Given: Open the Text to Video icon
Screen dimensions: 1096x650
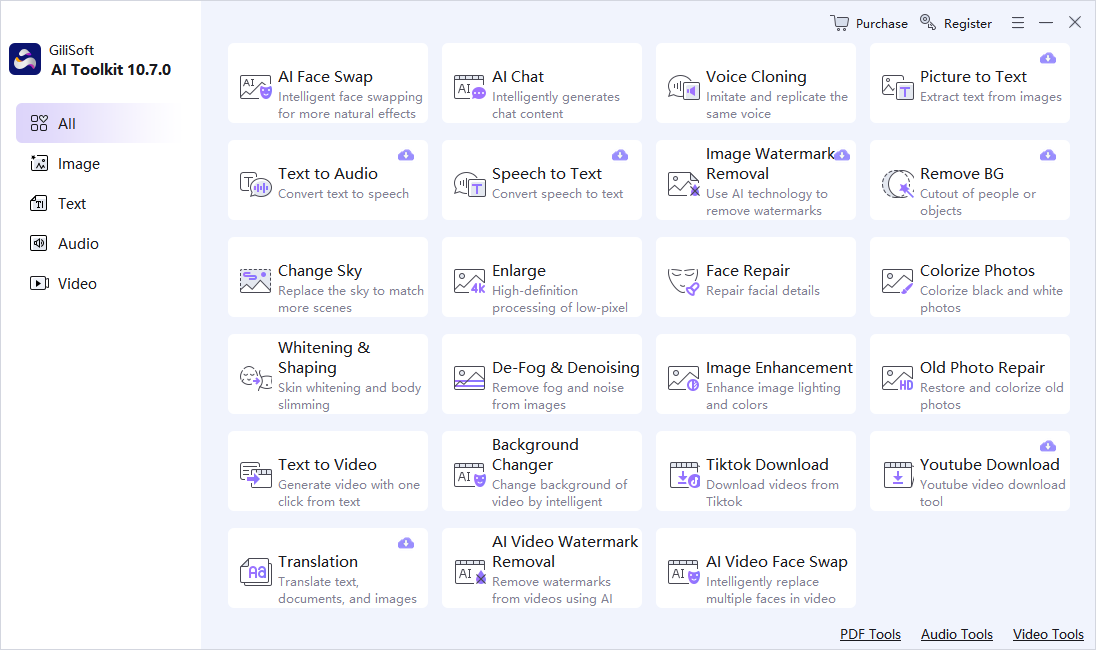Looking at the screenshot, I should point(255,475).
